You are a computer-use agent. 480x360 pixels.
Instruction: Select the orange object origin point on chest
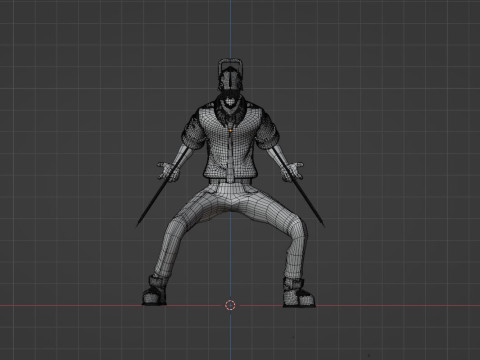230,131
